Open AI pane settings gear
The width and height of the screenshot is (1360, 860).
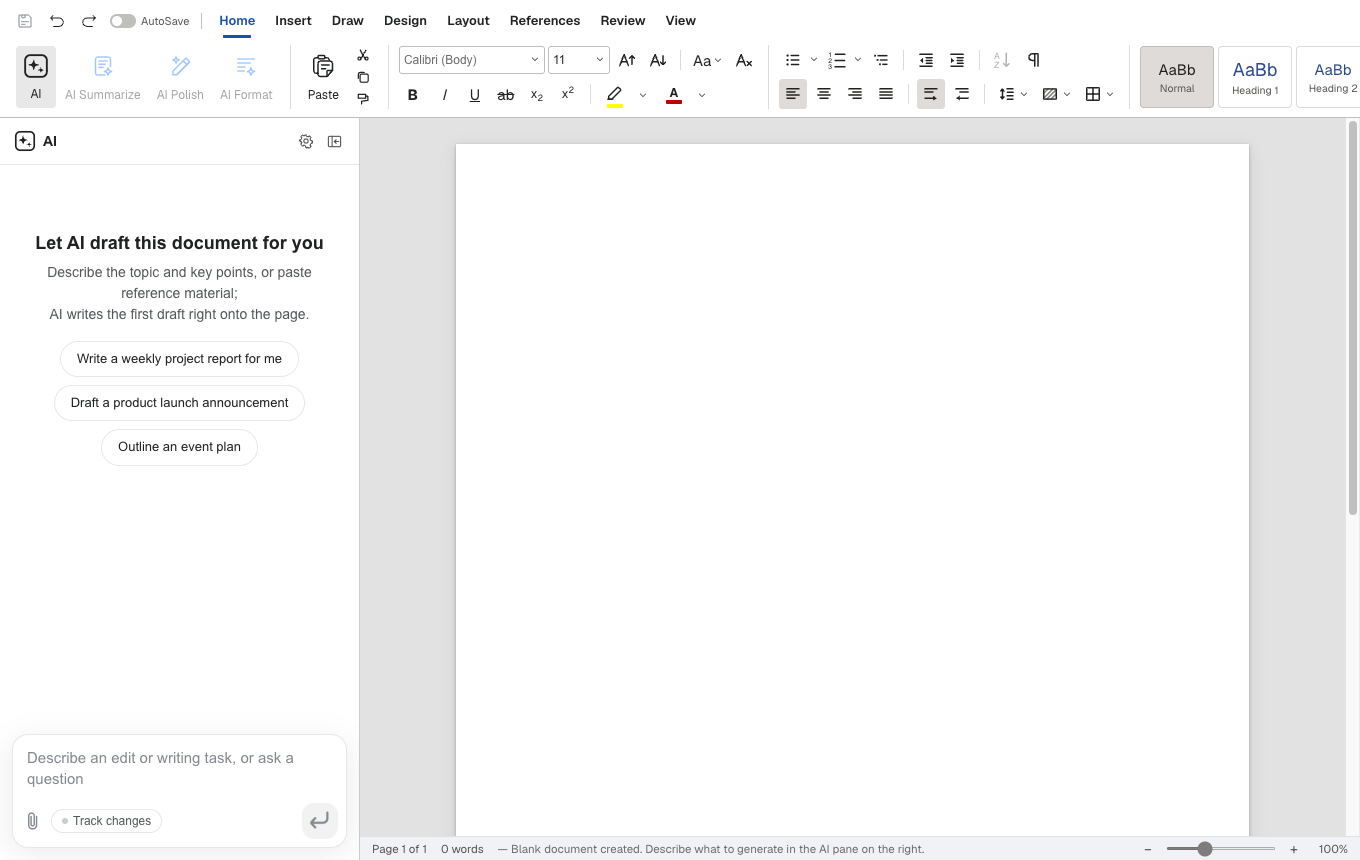click(306, 142)
